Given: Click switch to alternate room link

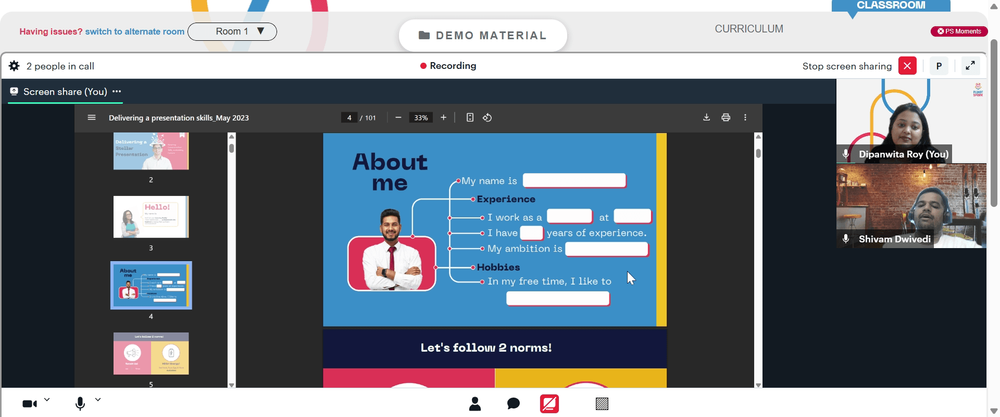Looking at the screenshot, I should click(135, 31).
